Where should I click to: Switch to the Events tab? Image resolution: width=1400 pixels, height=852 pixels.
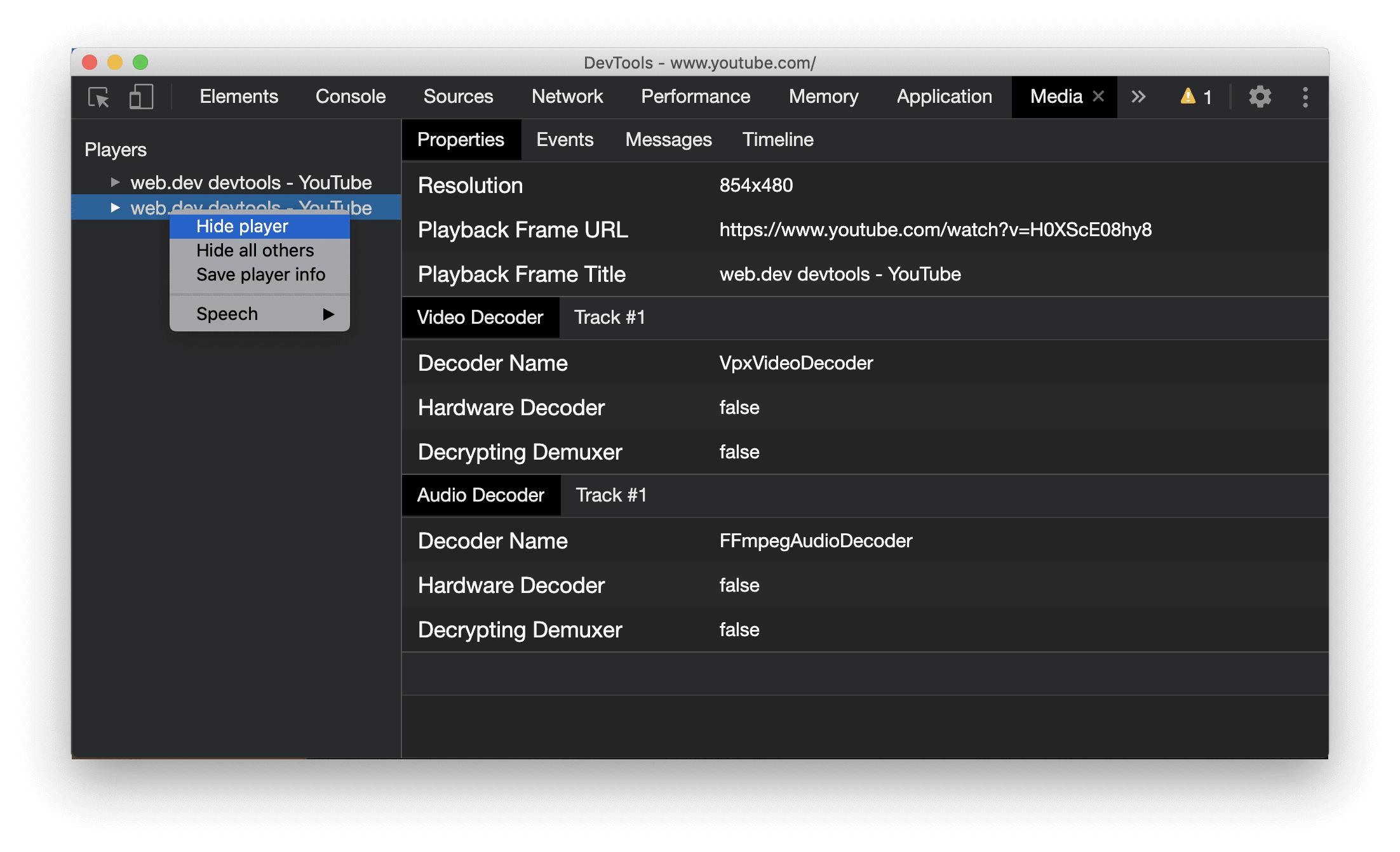(565, 140)
